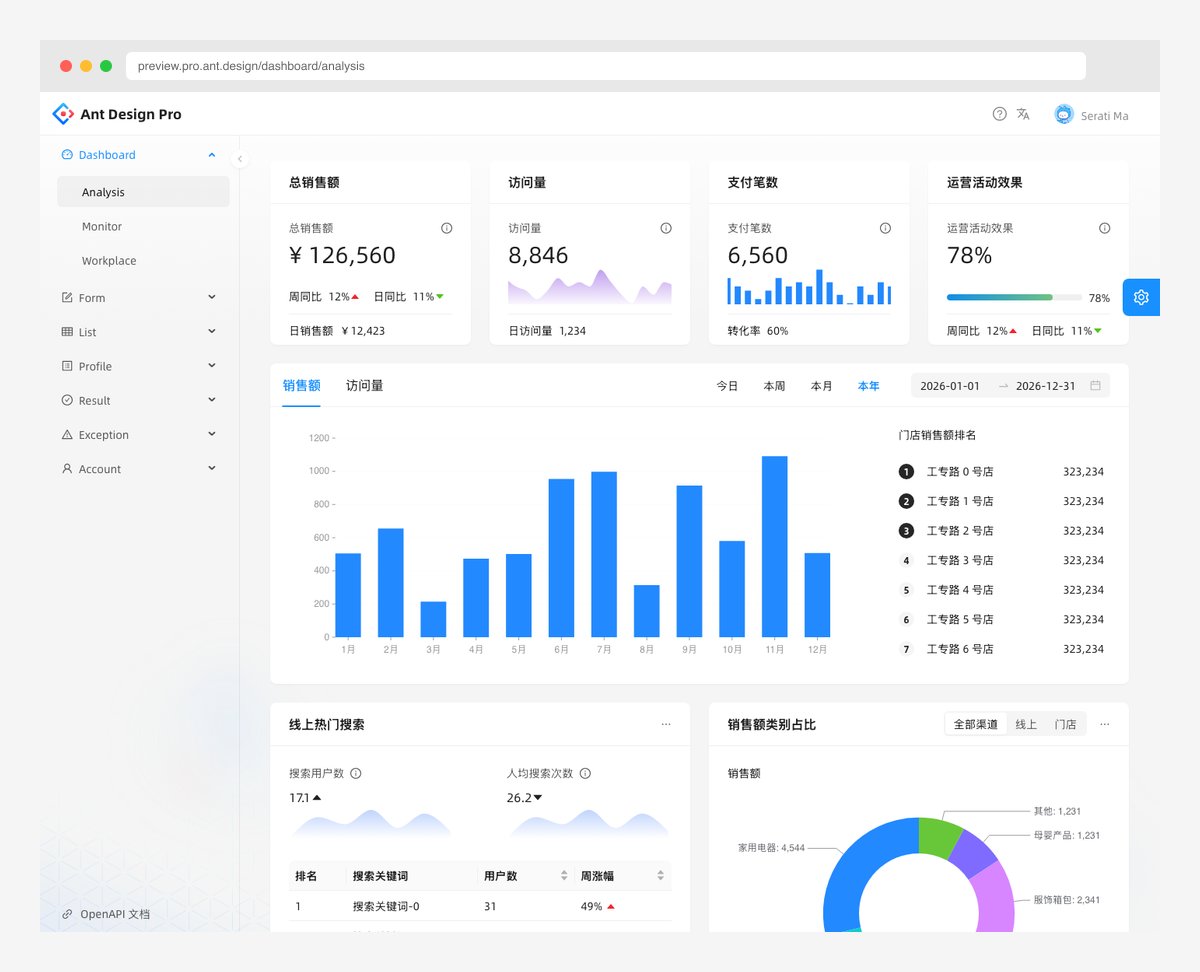The image size is (1200, 972).
Task: Click the info icon beside 支付笔数
Action: (x=885, y=228)
